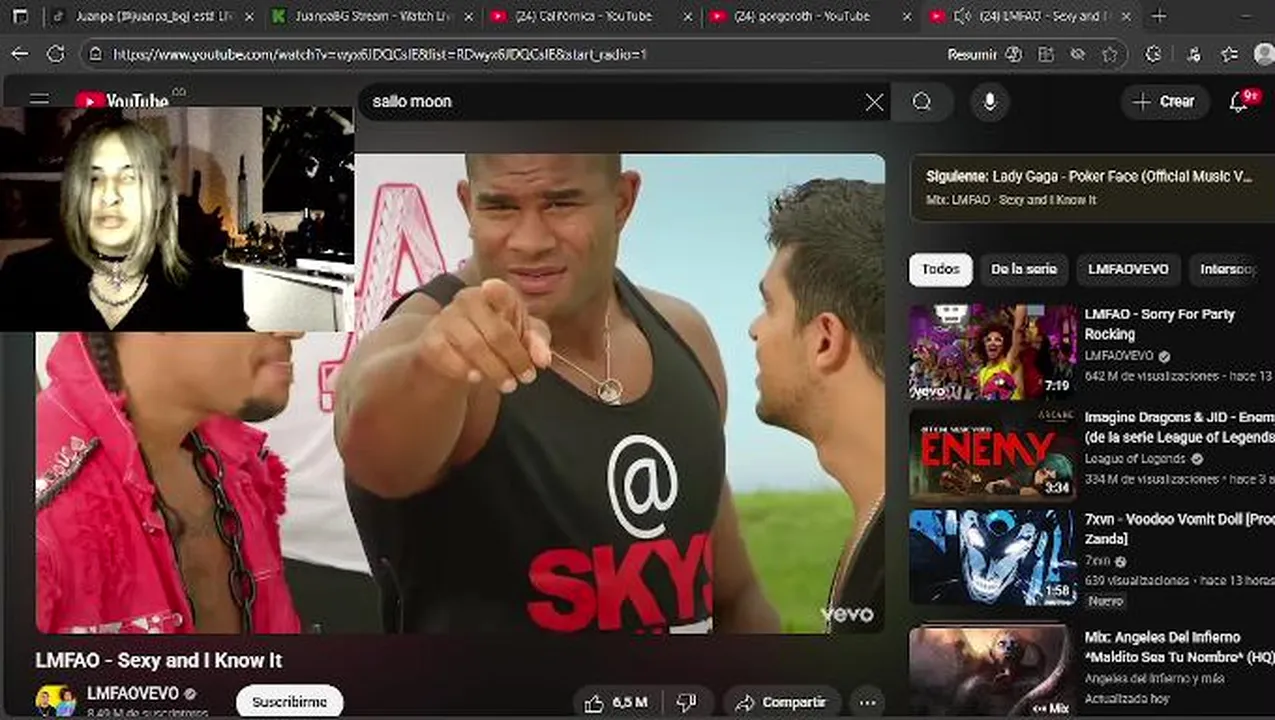Open the LMFAOVEVO channel name link
The image size is (1275, 720).
(x=133, y=693)
